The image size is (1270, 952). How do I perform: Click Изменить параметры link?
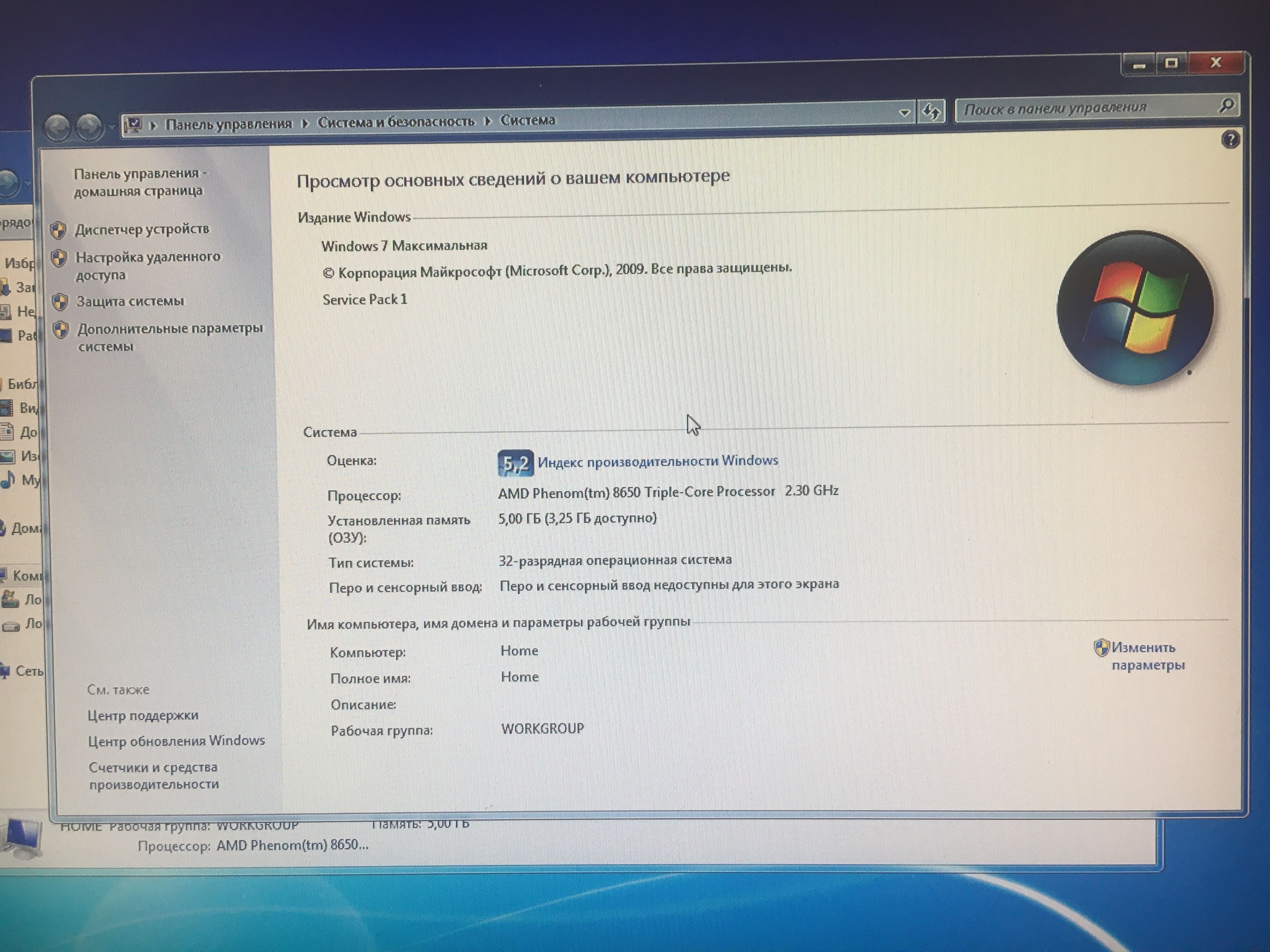tap(1148, 656)
